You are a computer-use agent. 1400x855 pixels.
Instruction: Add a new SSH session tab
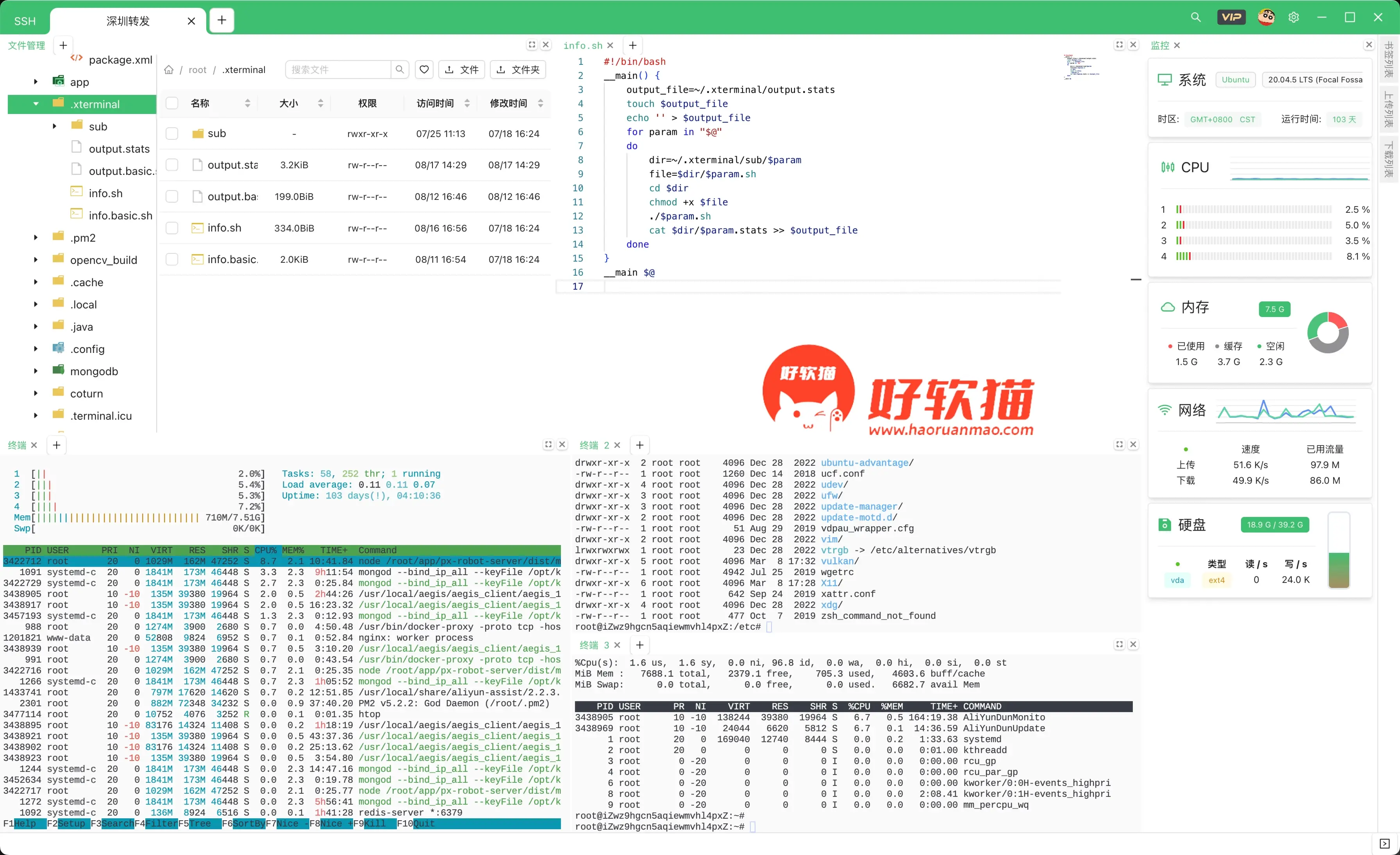pos(221,20)
